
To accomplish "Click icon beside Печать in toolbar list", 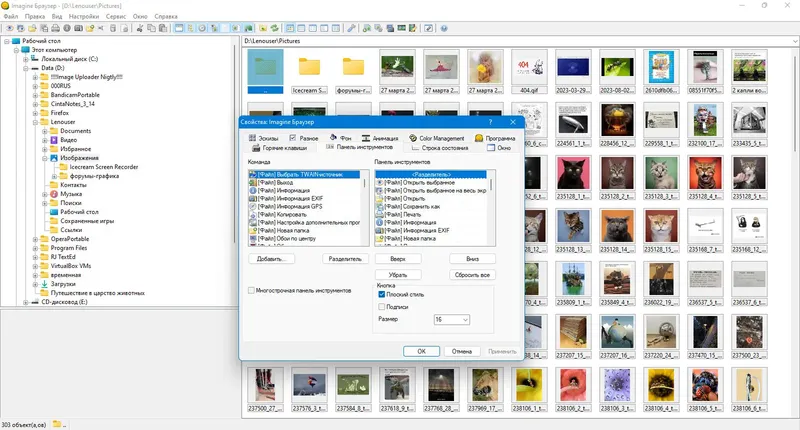I will [x=379, y=214].
